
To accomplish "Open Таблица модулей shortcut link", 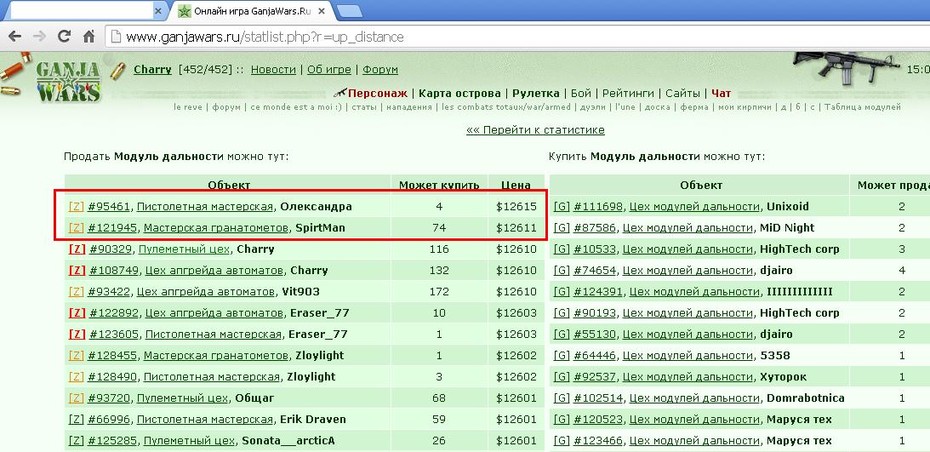I will tap(862, 107).
